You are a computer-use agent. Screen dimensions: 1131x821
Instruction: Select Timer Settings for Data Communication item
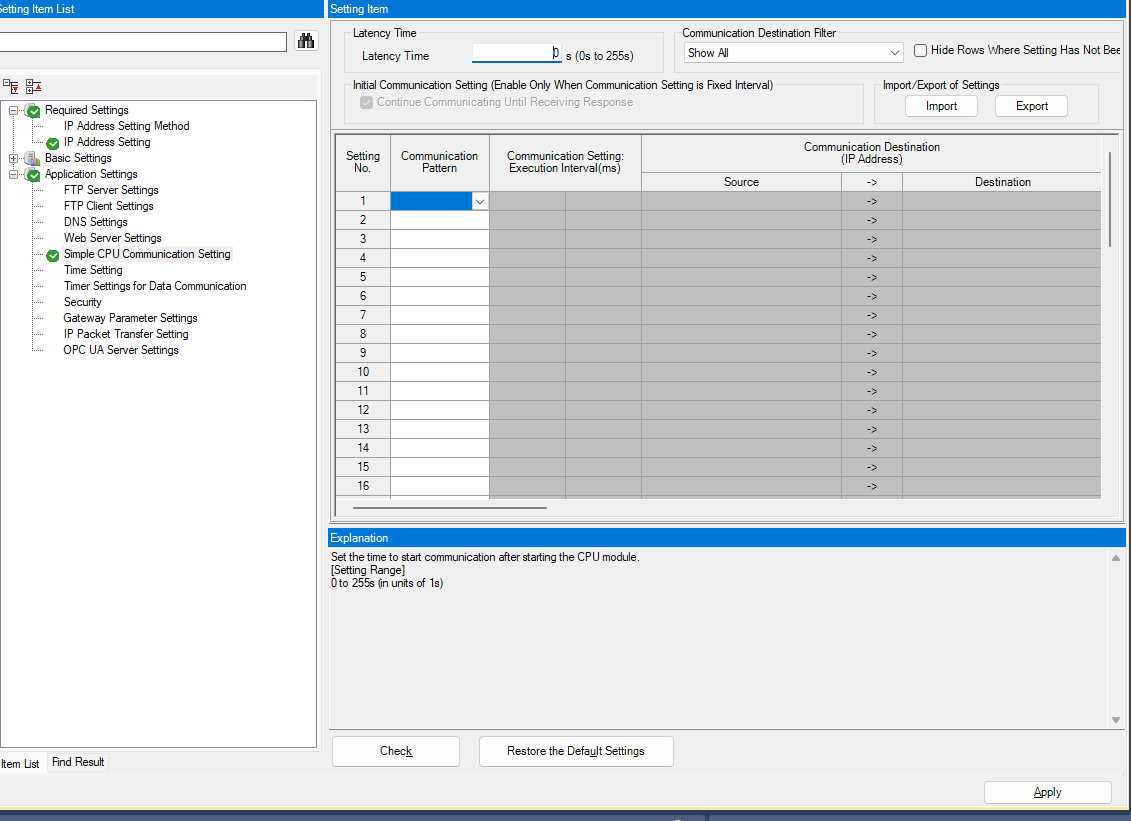155,286
